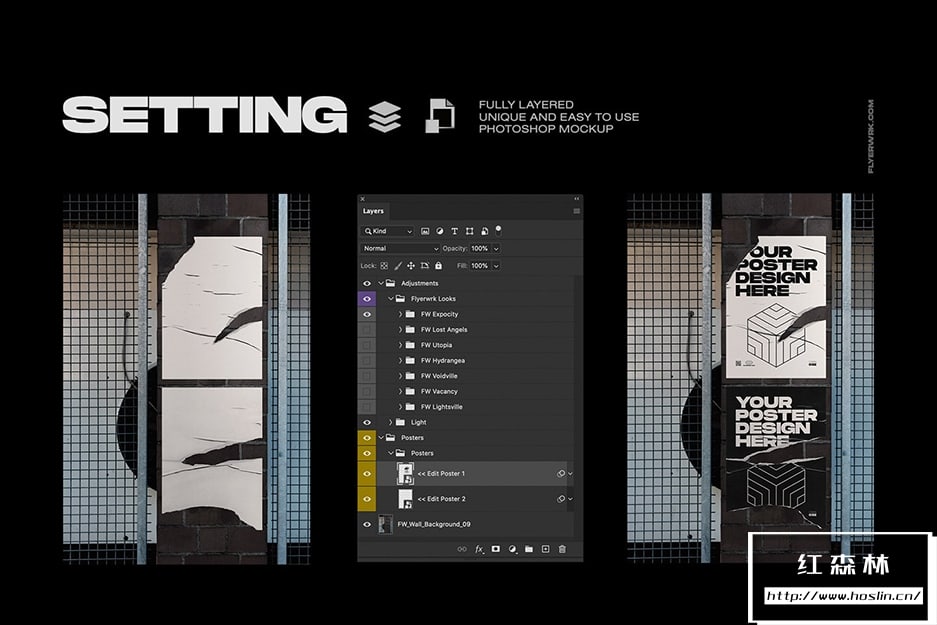Click the smart object filter icon
The height and width of the screenshot is (625, 937).
click(x=484, y=231)
